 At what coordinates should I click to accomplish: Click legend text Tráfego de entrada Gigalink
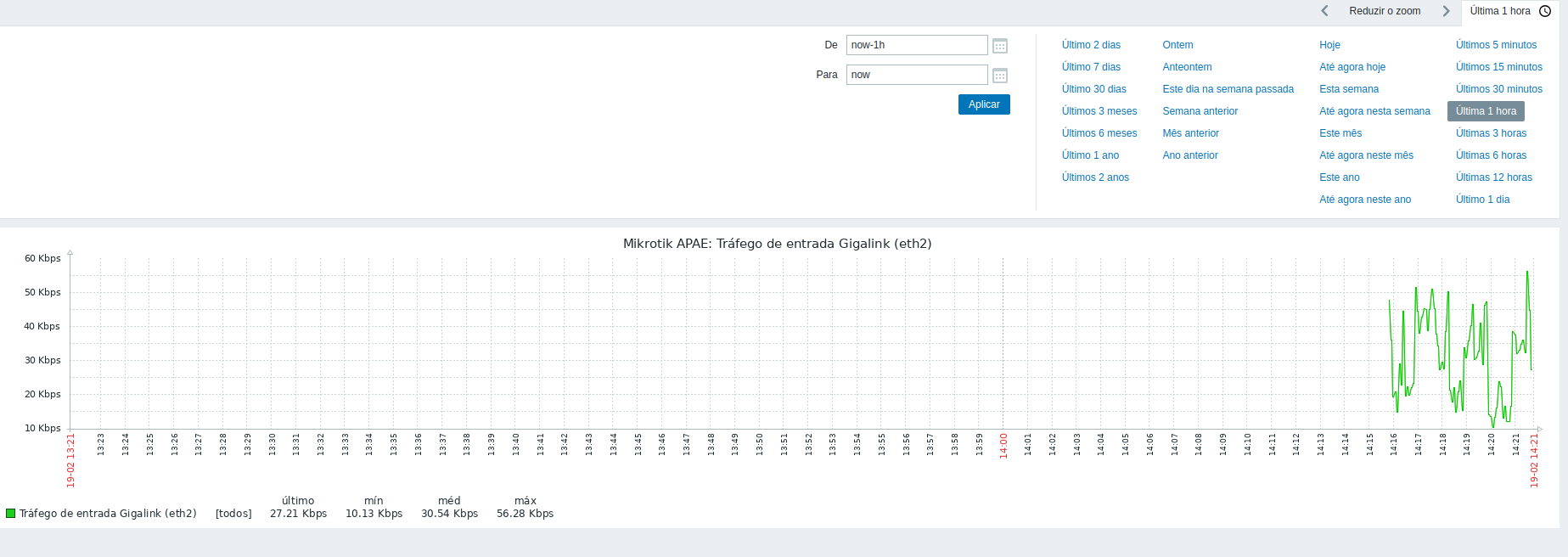pos(108,514)
